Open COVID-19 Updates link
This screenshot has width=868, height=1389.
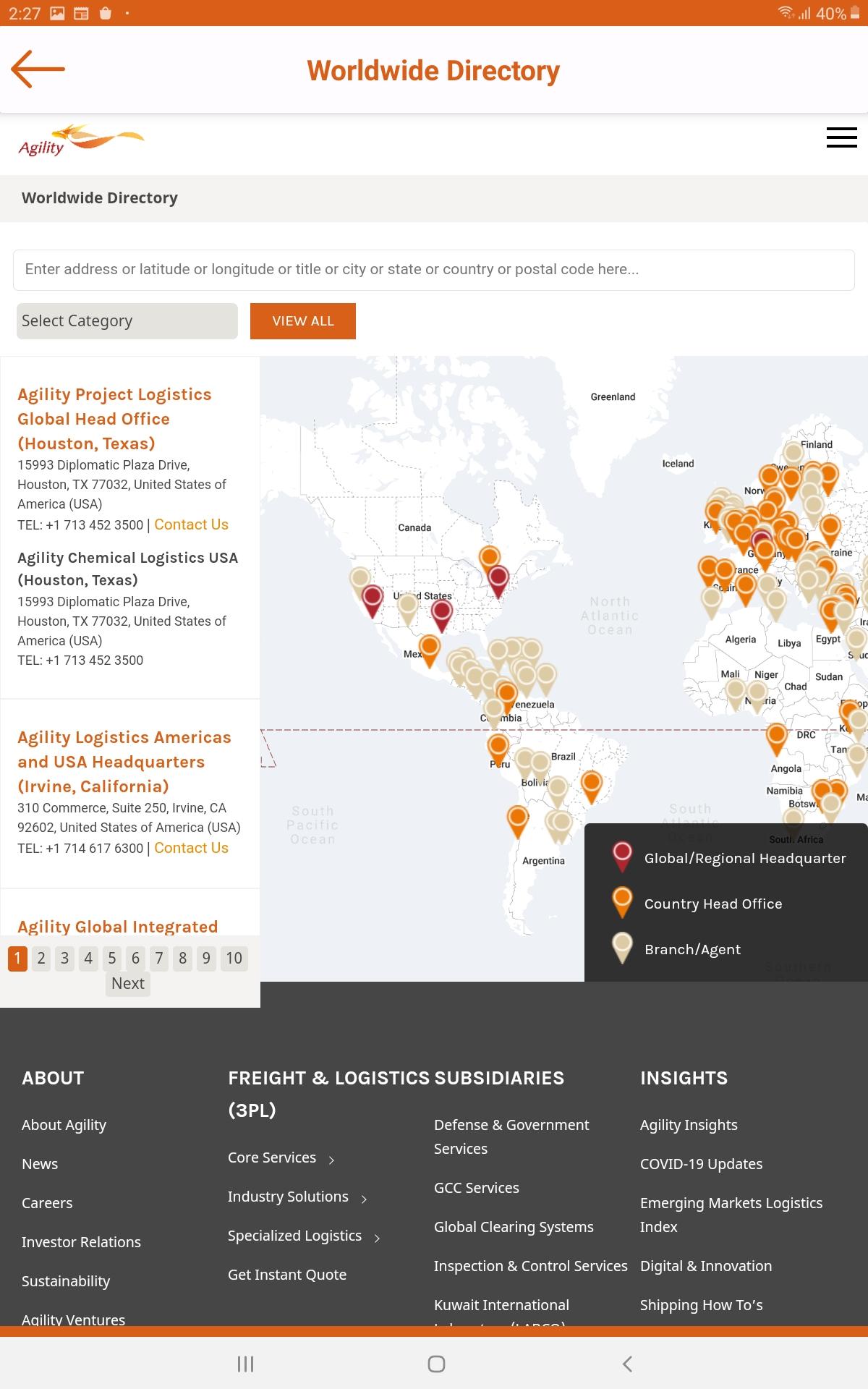click(702, 1164)
